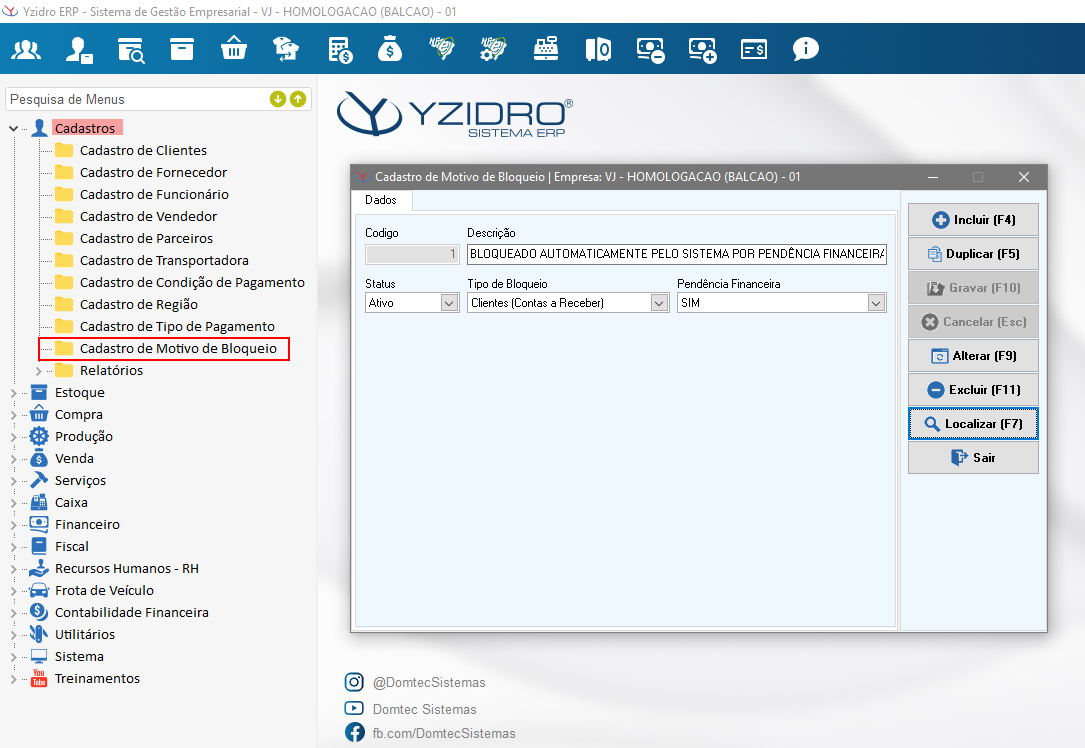
Task: Open Cadastro de Motivo de Bloqueio
Action: (178, 349)
